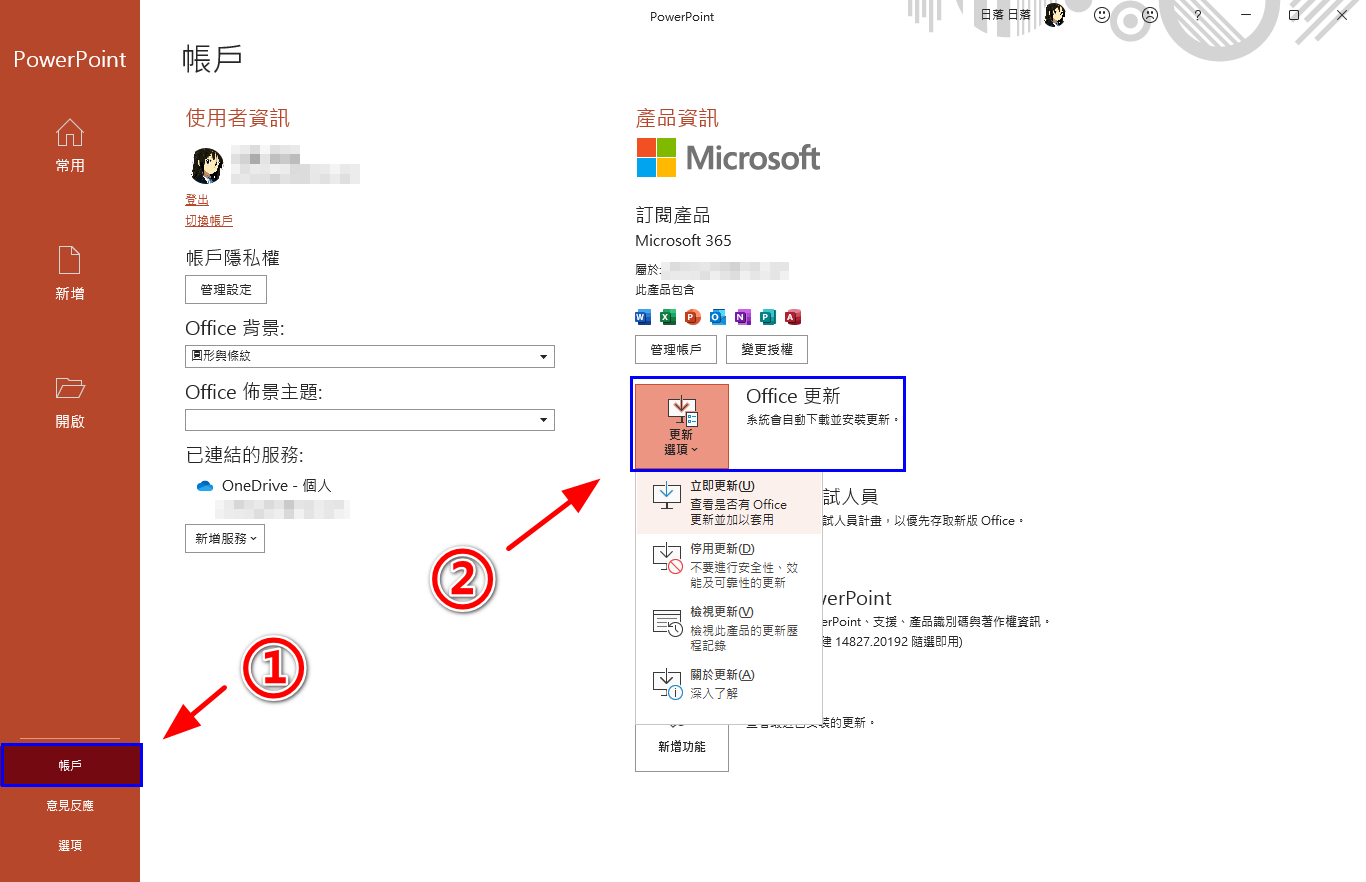
Task: Choose 檢視更新 from the update menu
Action: [729, 628]
